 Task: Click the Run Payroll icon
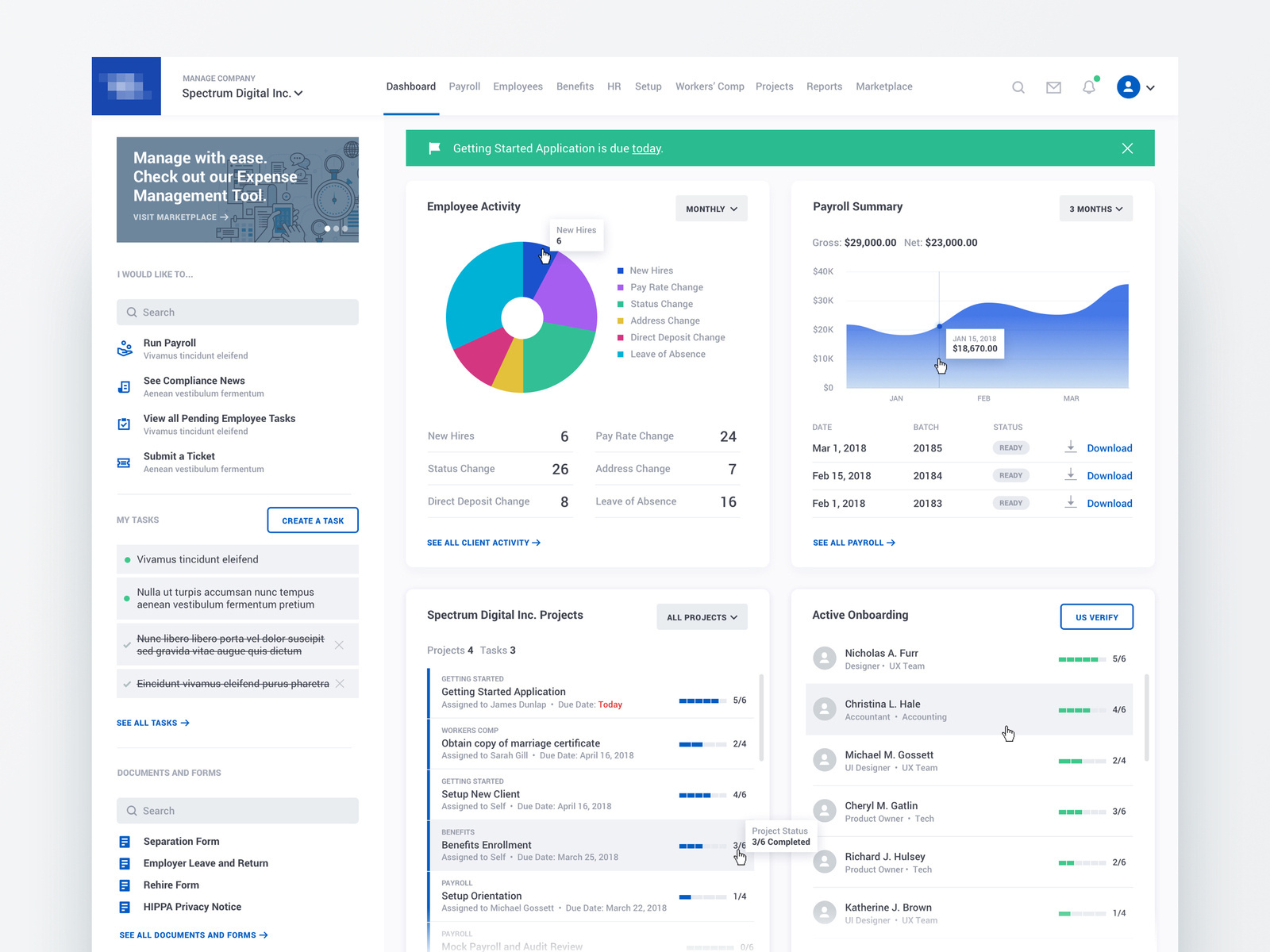(x=125, y=348)
